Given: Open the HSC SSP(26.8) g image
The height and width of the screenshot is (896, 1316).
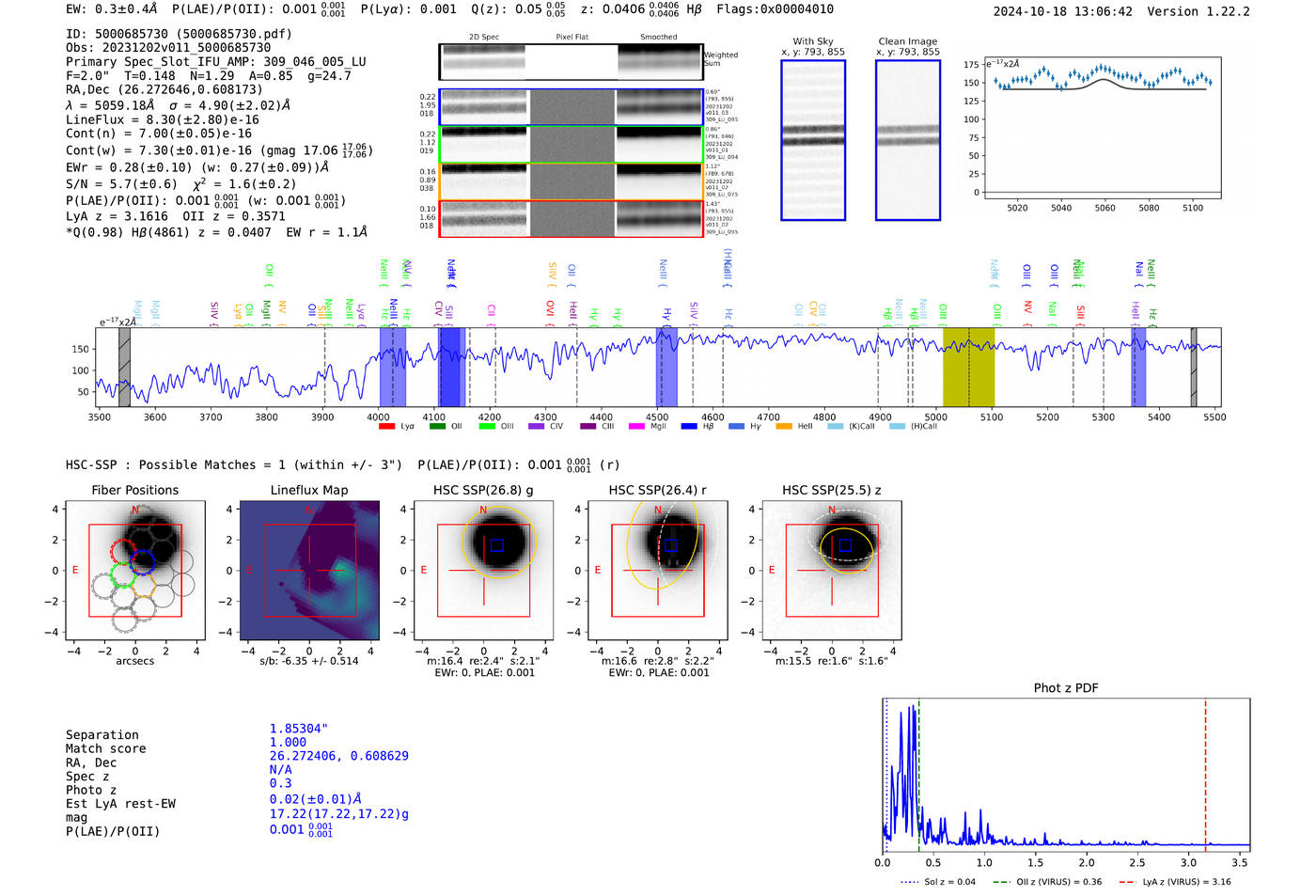Looking at the screenshot, I should point(483,570).
